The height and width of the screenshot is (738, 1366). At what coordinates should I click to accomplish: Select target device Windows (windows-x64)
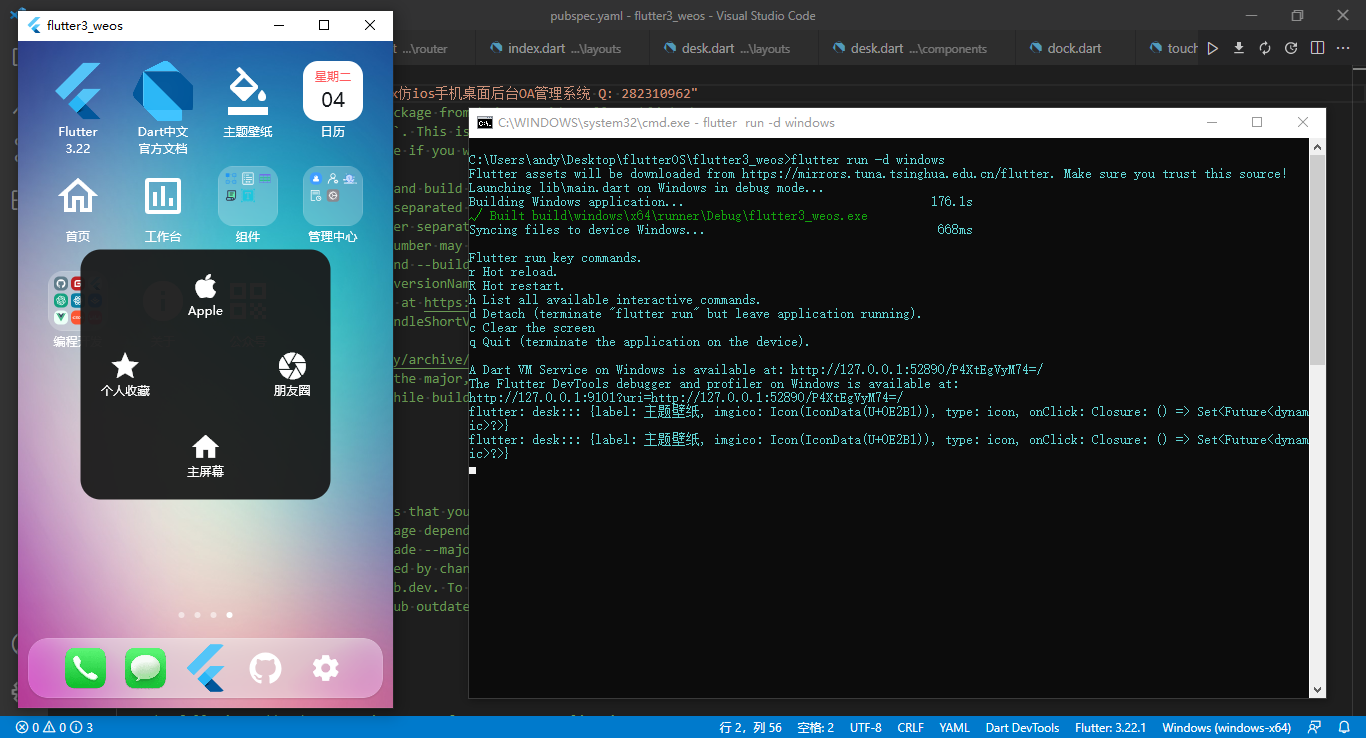(x=1226, y=727)
